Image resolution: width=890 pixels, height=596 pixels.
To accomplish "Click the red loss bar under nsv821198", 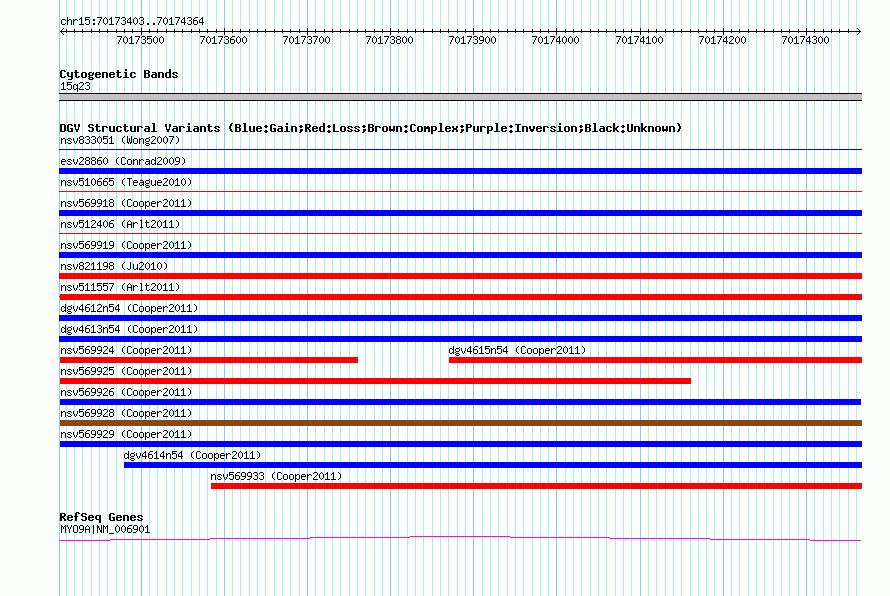I will [460, 276].
